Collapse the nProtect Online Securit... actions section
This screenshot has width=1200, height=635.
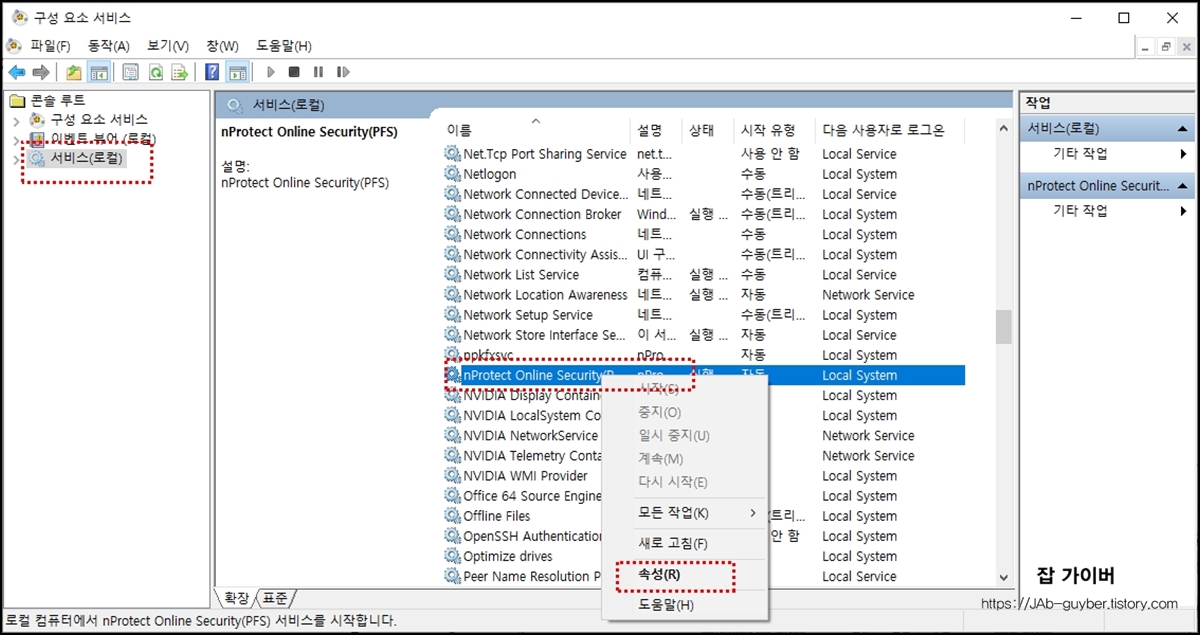1184,186
